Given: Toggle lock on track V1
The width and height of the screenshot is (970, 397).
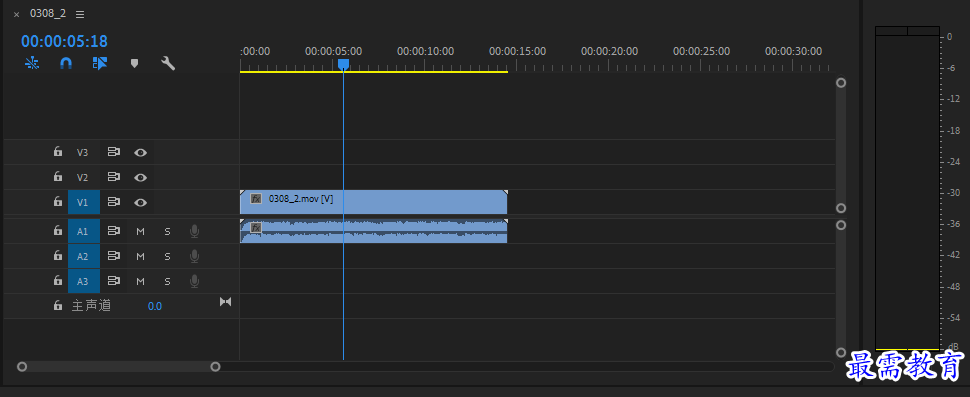Looking at the screenshot, I should pos(58,202).
